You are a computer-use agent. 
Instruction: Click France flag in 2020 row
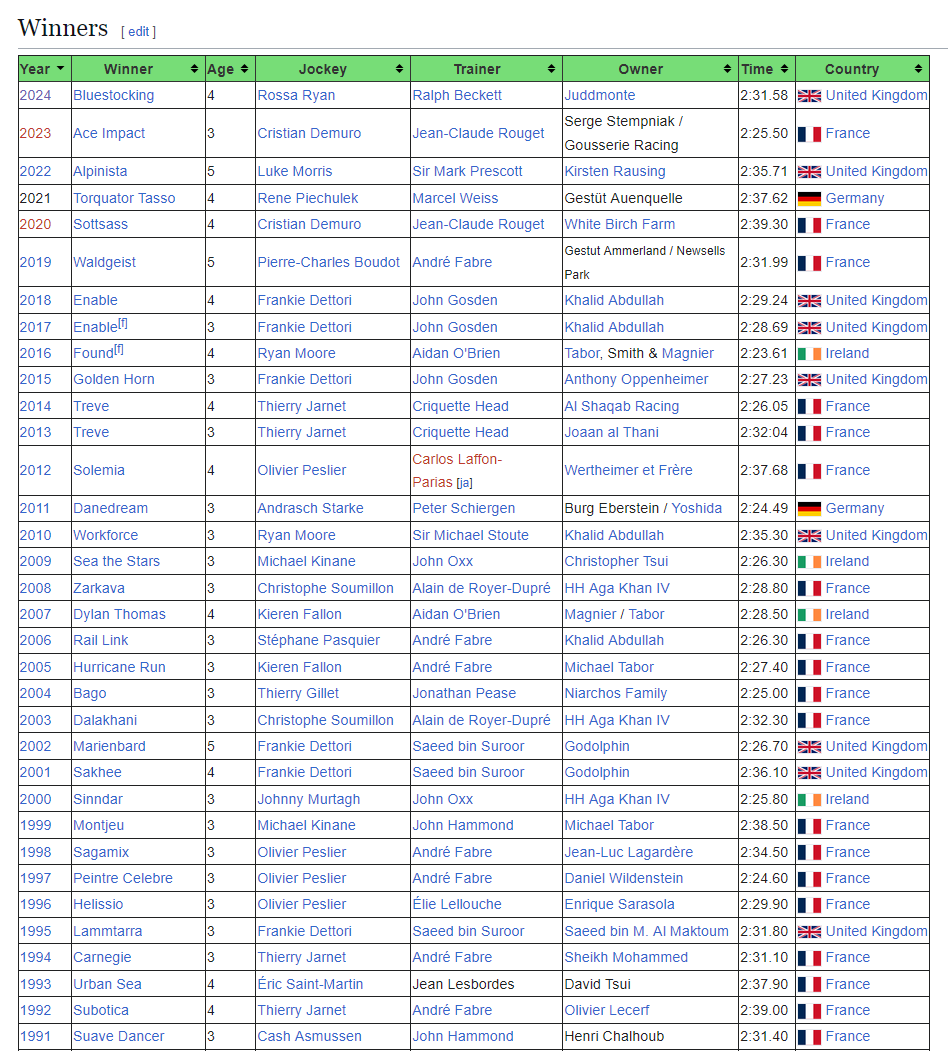(809, 225)
